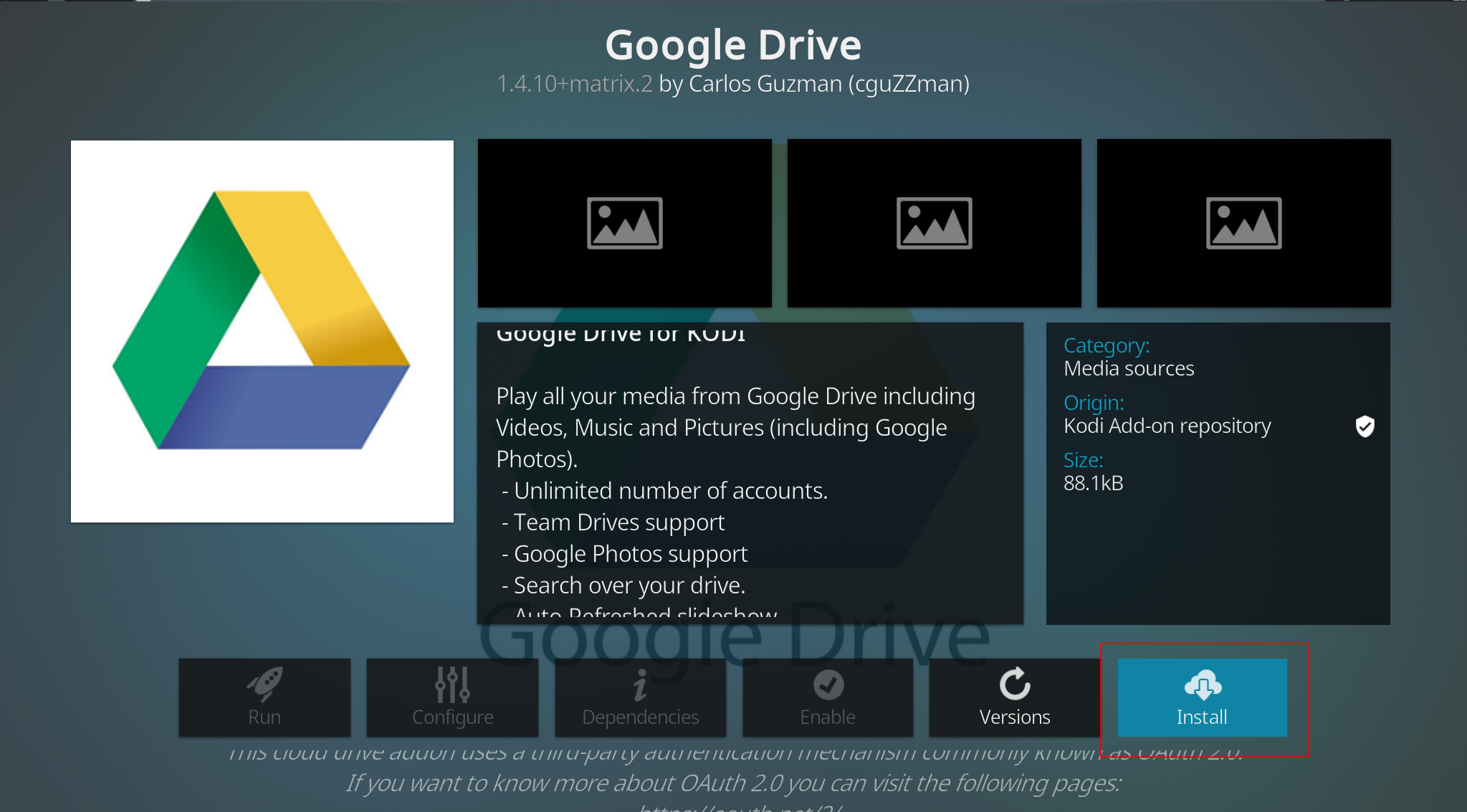Open the third screenshot placeholder
Screen dimensions: 1467x812
coord(1243,223)
